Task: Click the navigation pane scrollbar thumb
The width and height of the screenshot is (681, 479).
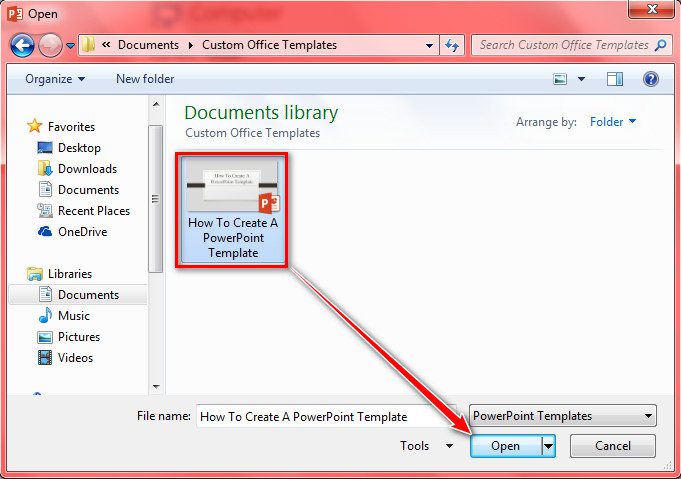Action: (155, 198)
